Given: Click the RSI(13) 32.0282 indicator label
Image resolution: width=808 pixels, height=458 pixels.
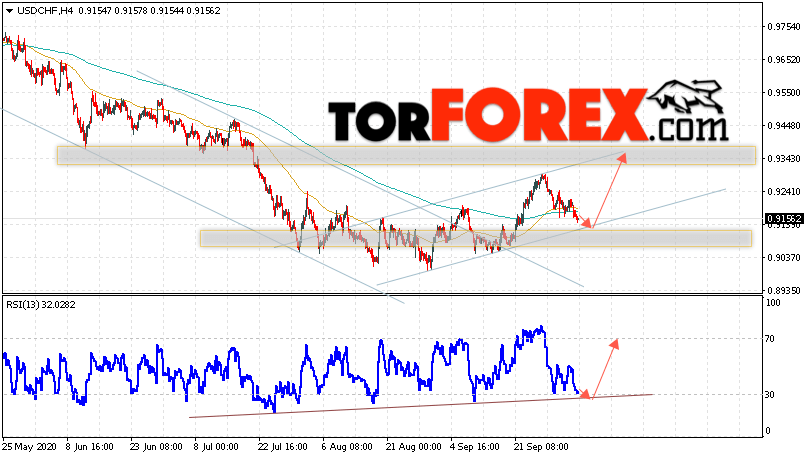Looking at the screenshot, I should pos(41,305).
